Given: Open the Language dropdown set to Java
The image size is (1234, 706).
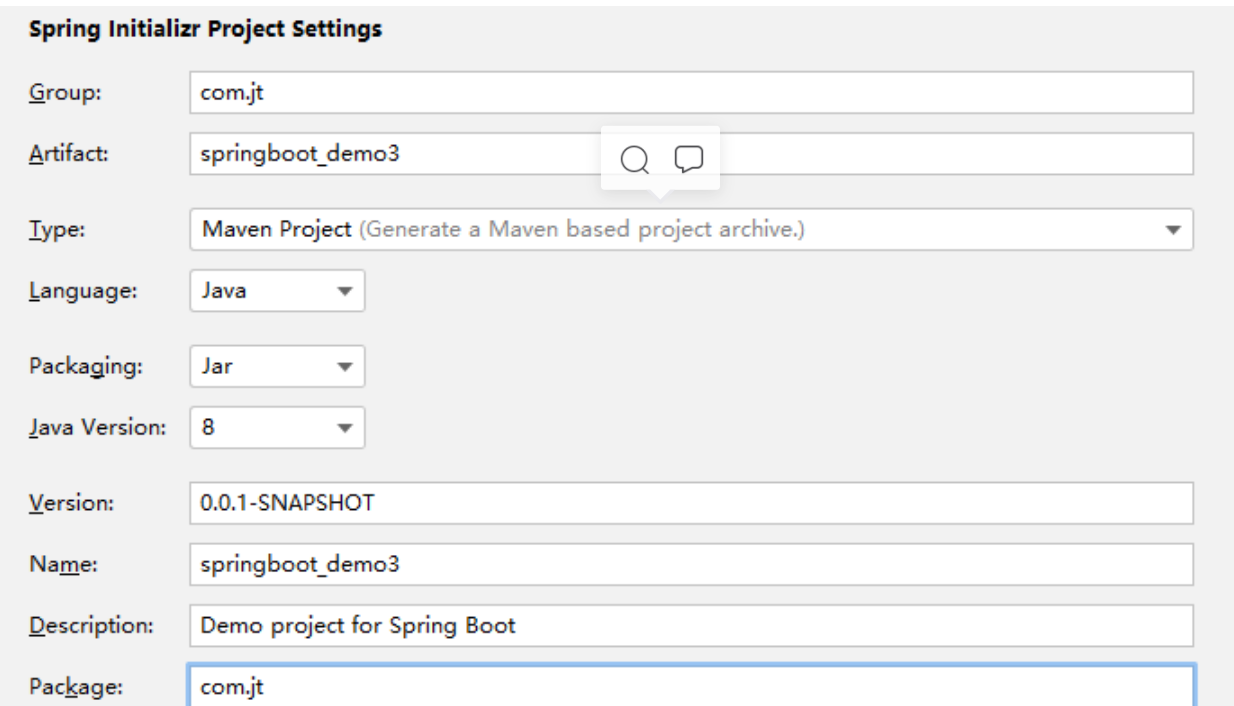Looking at the screenshot, I should [277, 292].
